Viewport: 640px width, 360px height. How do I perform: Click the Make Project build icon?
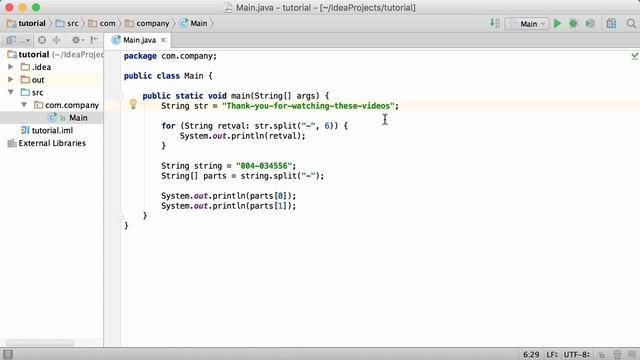(495, 23)
